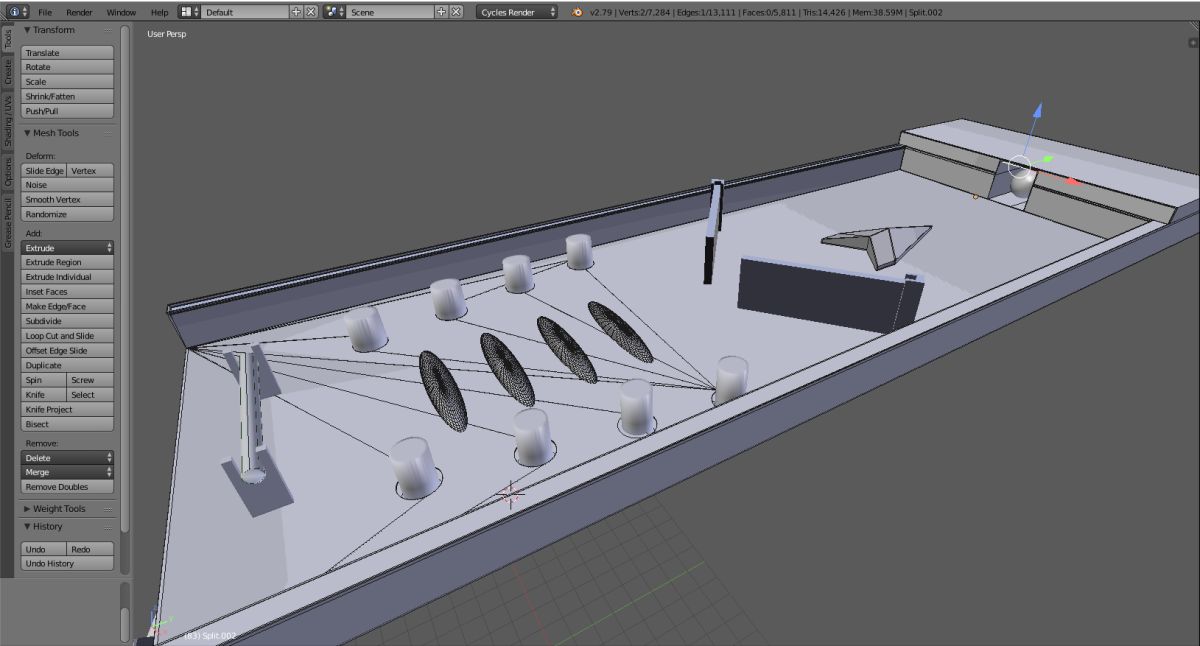Click the Scale button
The width and height of the screenshot is (1200, 646).
68,82
